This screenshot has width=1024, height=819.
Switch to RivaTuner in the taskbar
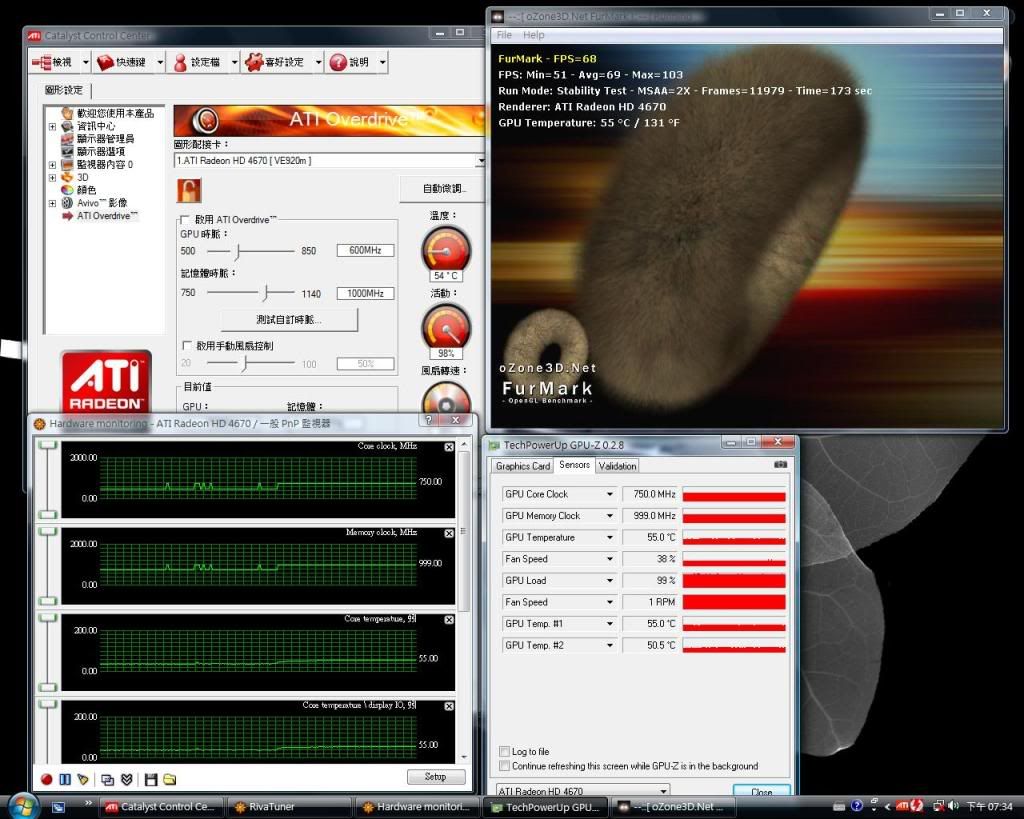[x=288, y=807]
